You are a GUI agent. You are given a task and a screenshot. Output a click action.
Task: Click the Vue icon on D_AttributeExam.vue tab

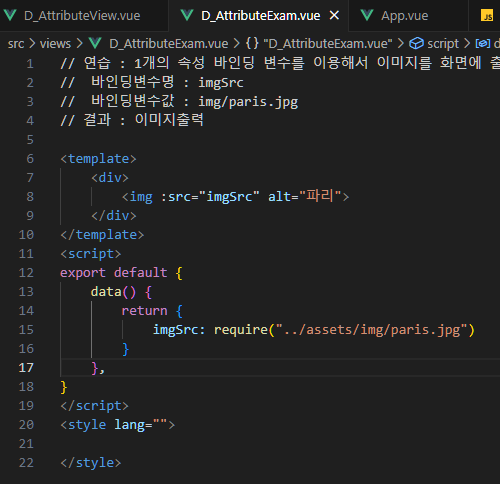click(187, 15)
